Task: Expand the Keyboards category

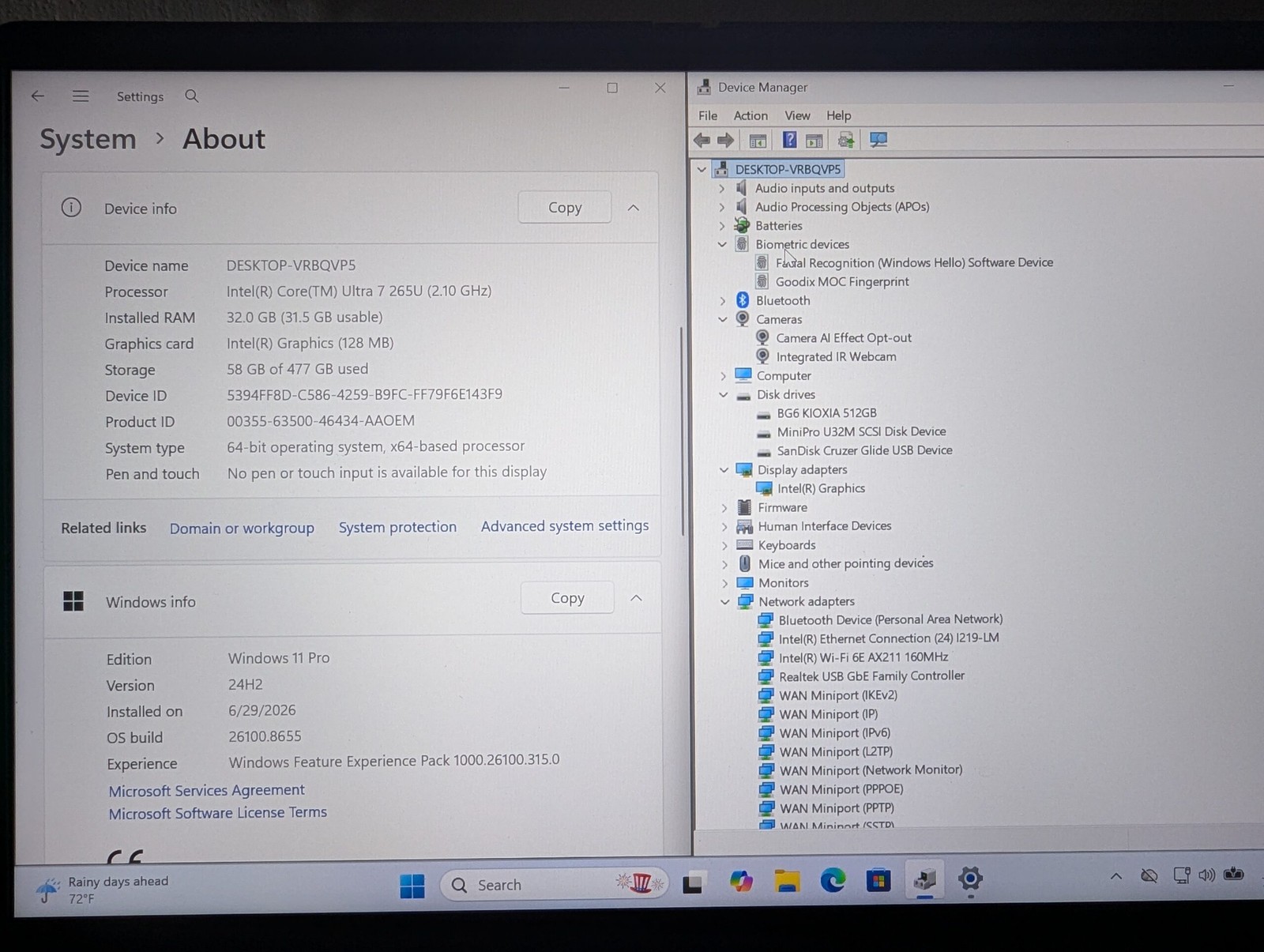Action: pos(724,545)
